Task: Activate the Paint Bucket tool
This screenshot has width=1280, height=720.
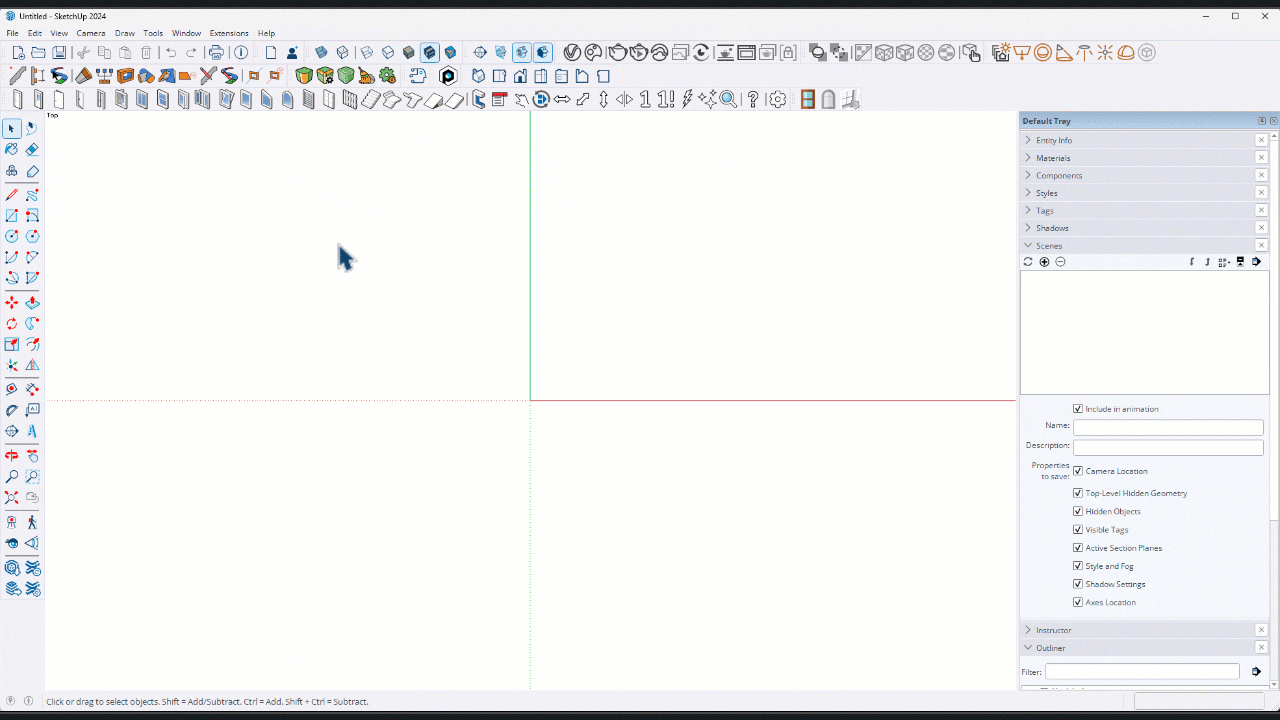Action: click(x=11, y=149)
